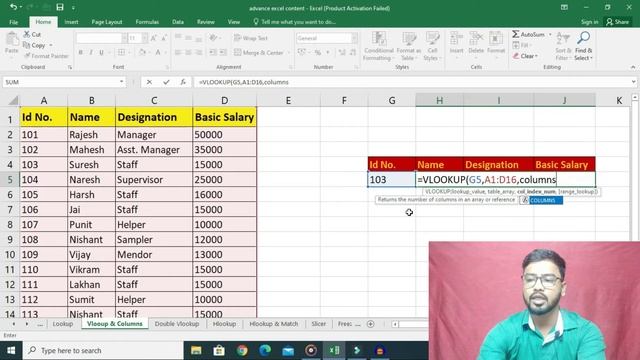Open File Explorer from taskbar
This screenshot has height=360, width=640.
click(196, 350)
